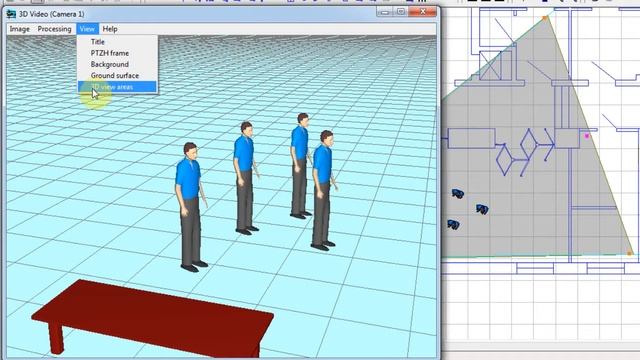640x360 pixels.
Task: Choose Ground surface menu entry
Action: tap(117, 76)
